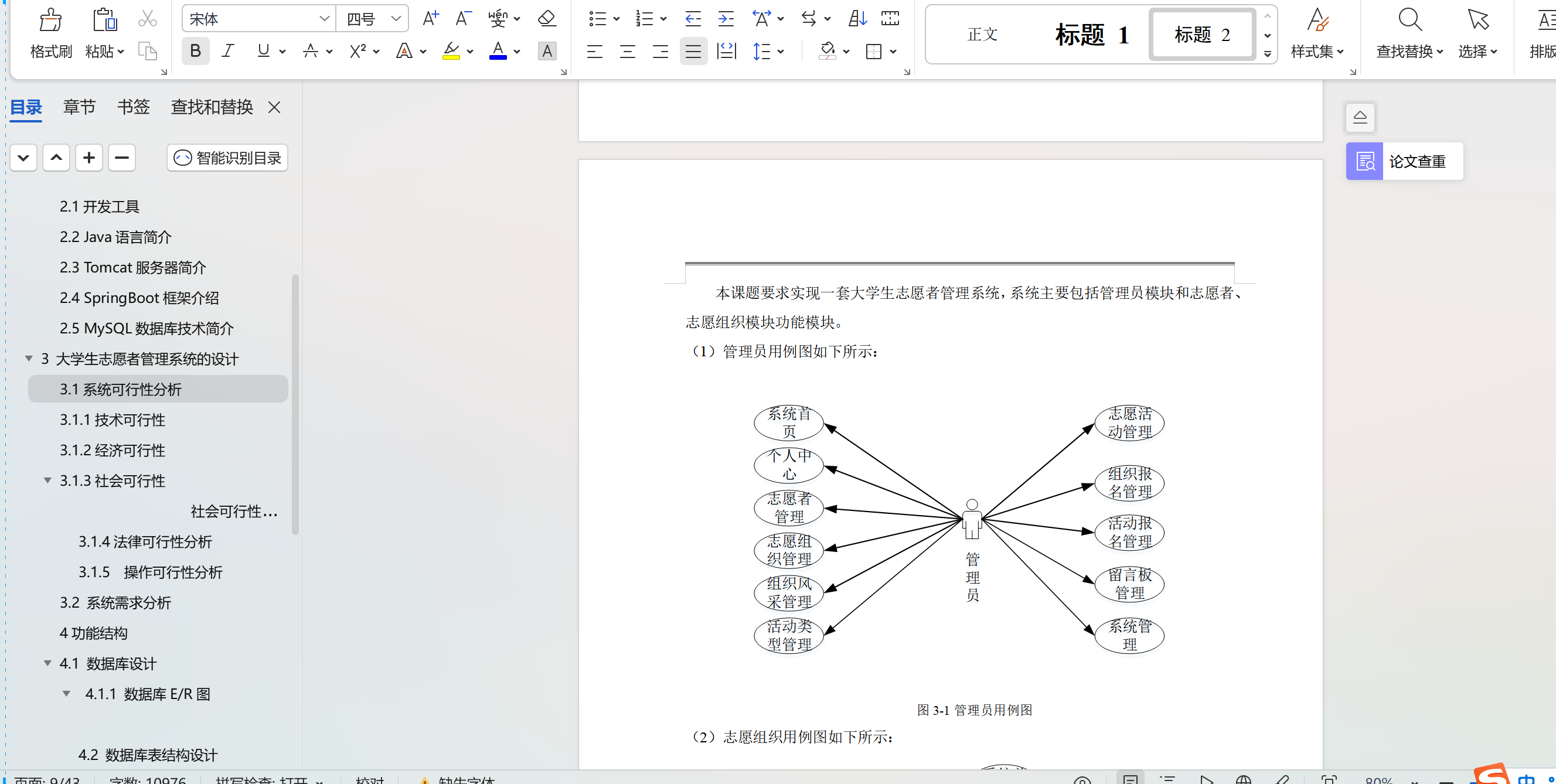Select 2.4 SpringBoot 框架介绍 in the outline
The height and width of the screenshot is (784, 1556).
(139, 298)
